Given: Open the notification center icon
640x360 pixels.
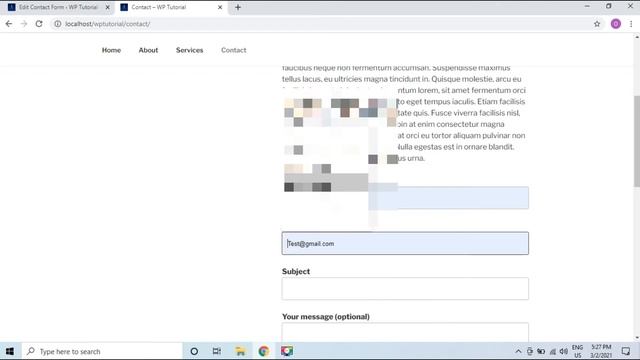Looking at the screenshot, I should pyautogui.click(x=625, y=351).
